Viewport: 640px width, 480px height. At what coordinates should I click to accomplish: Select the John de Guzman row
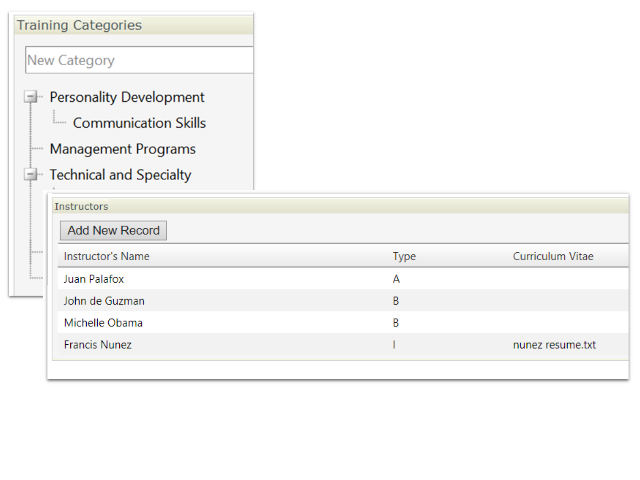pos(343,301)
